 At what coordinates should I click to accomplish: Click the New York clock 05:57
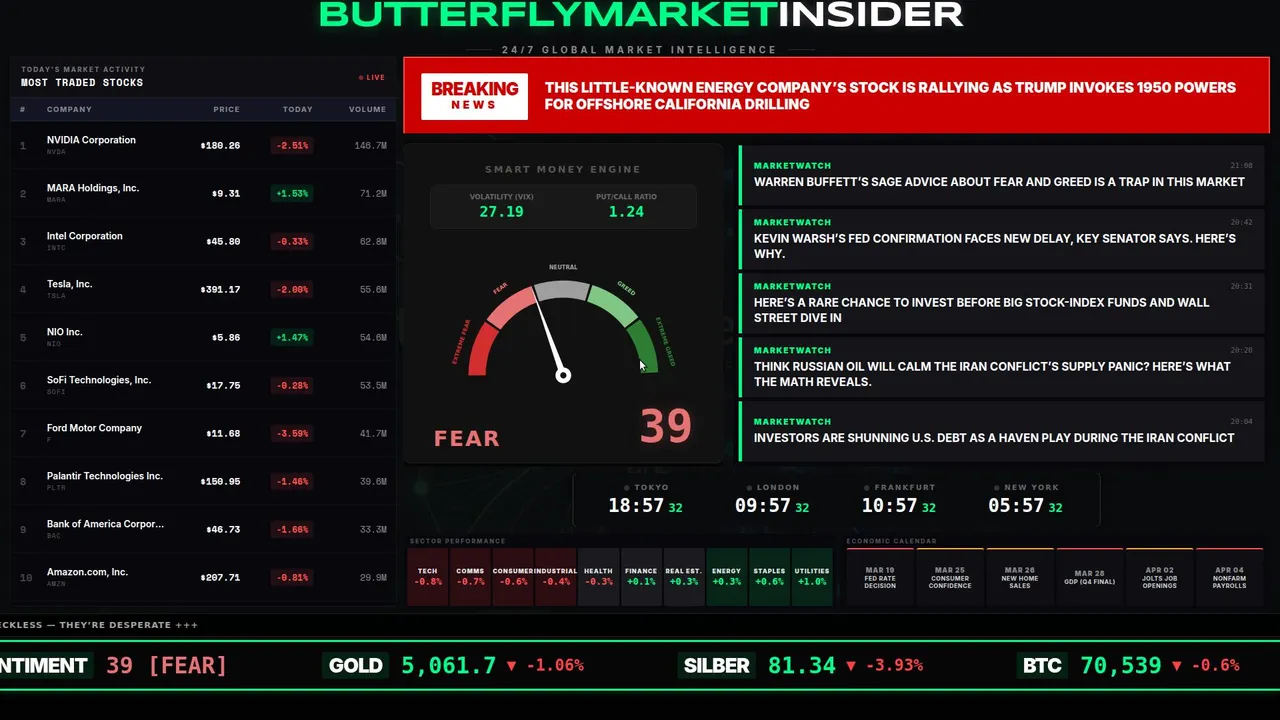pos(1016,506)
